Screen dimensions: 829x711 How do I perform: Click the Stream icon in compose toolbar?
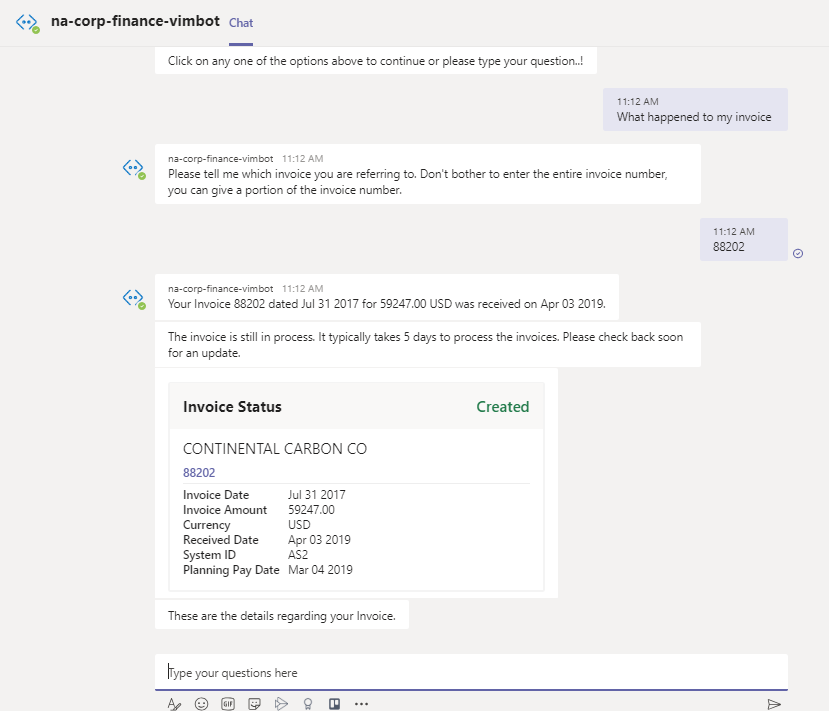point(281,704)
